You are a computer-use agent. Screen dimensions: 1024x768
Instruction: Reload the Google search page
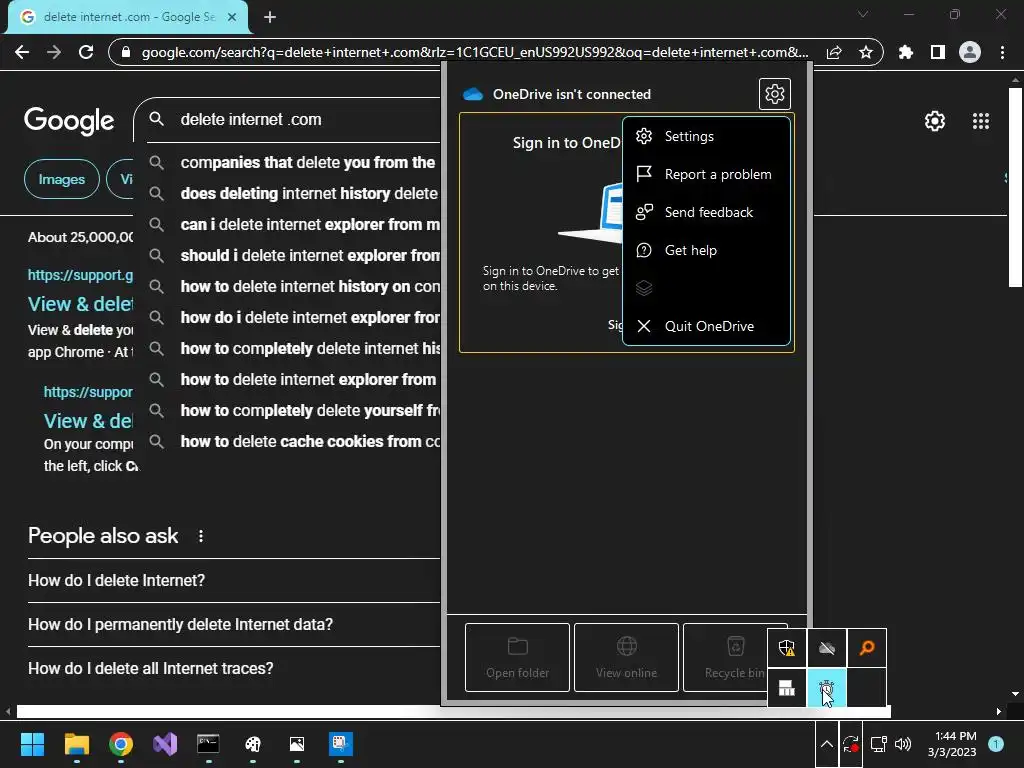click(86, 52)
